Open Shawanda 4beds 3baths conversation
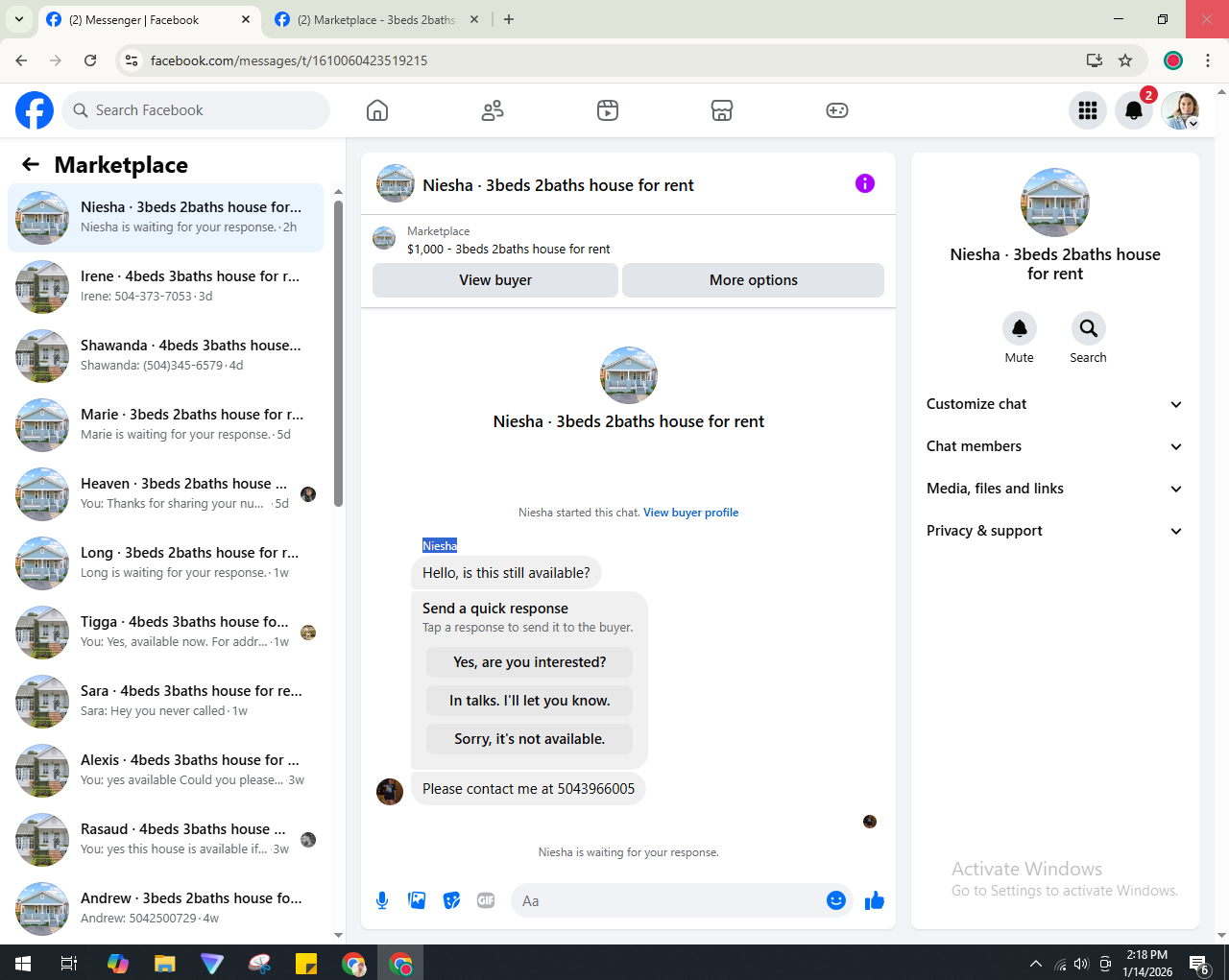1229x980 pixels. (x=165, y=356)
